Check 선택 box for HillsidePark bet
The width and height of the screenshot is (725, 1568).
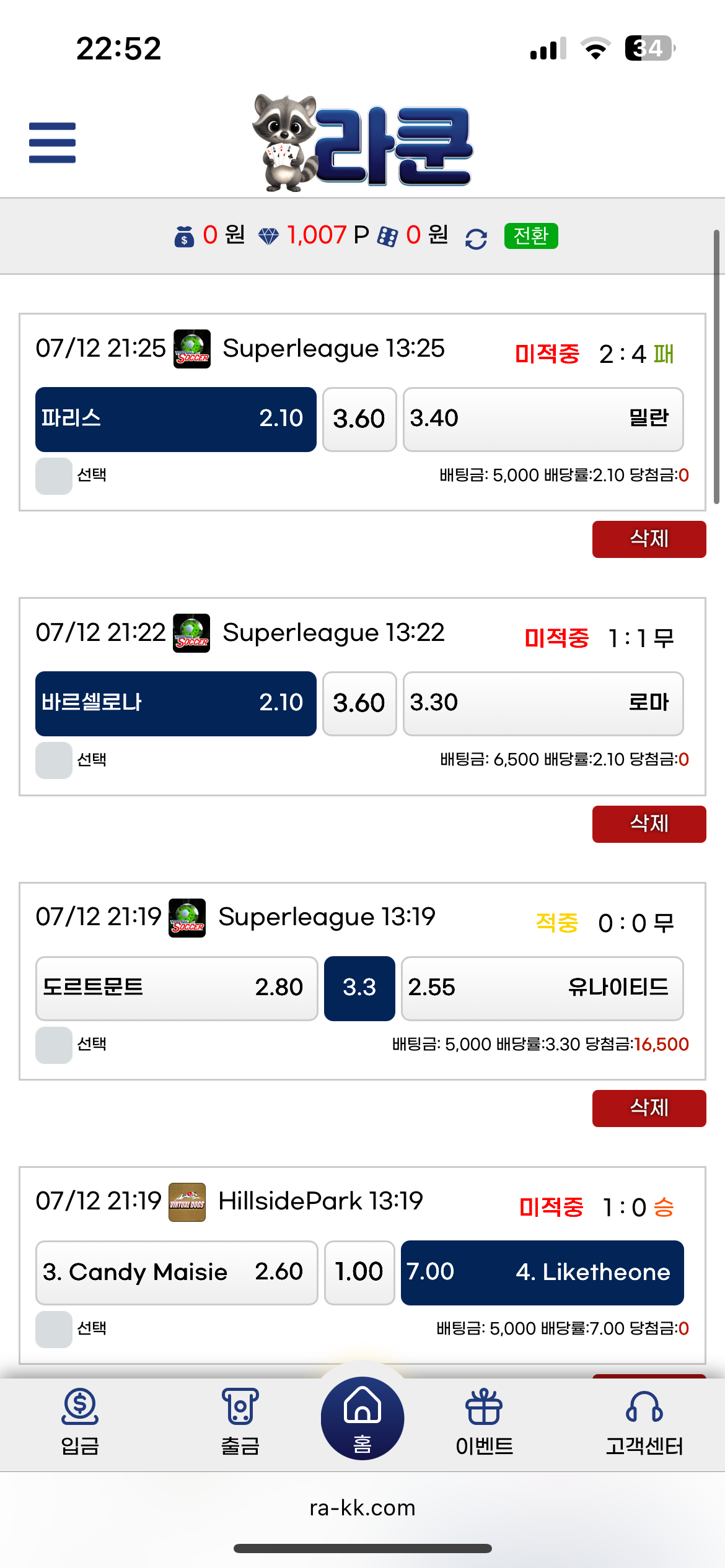[54, 1330]
